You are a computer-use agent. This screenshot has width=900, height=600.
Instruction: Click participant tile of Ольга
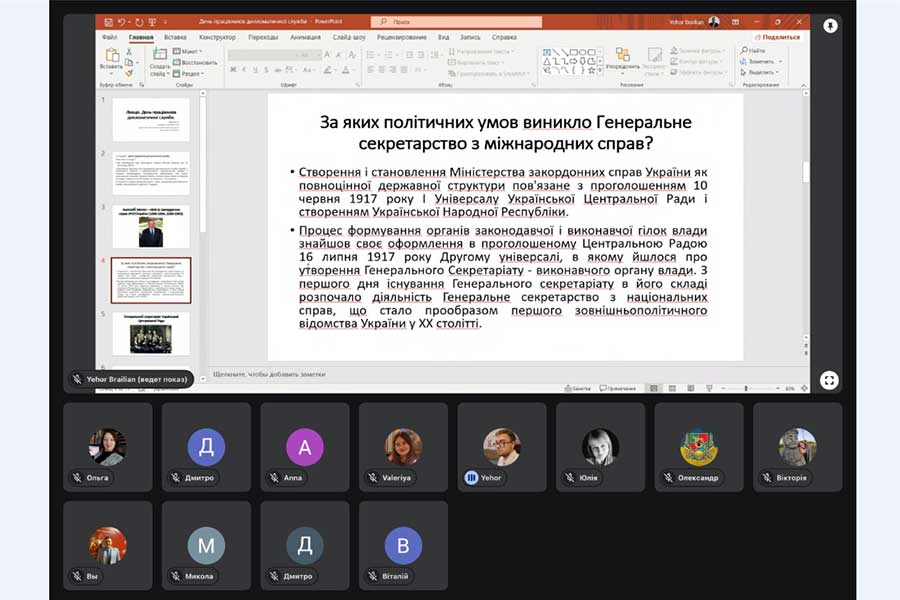[x=108, y=447]
